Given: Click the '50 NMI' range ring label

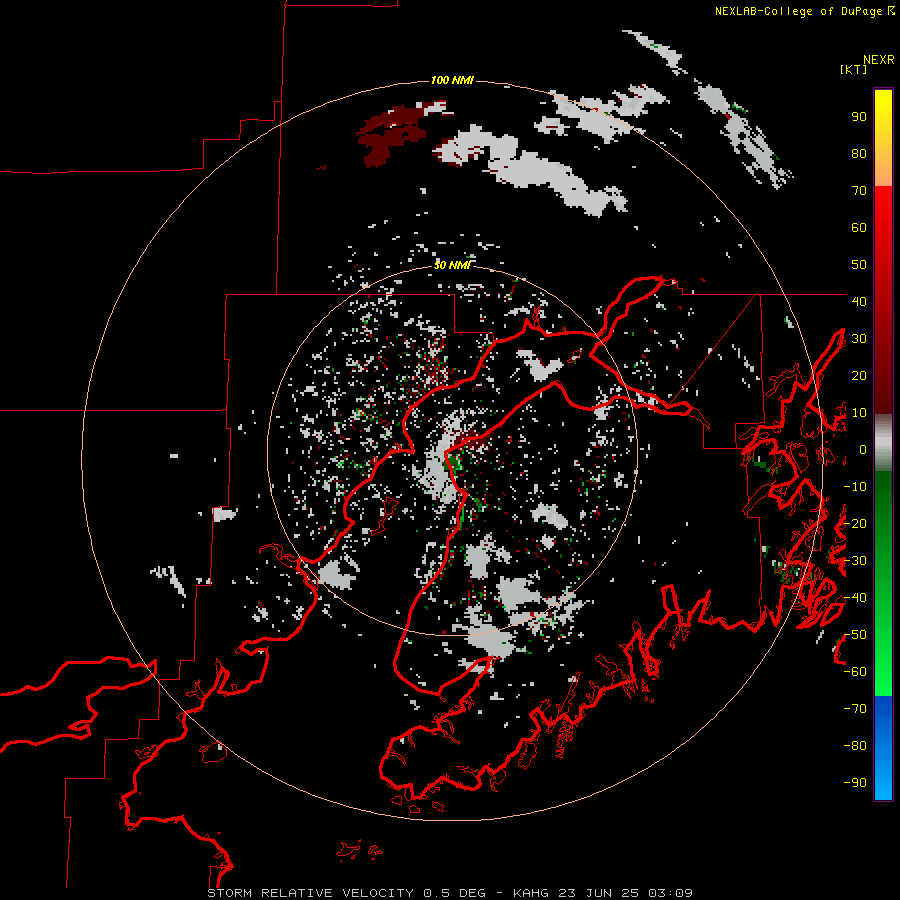Looking at the screenshot, I should tap(452, 265).
